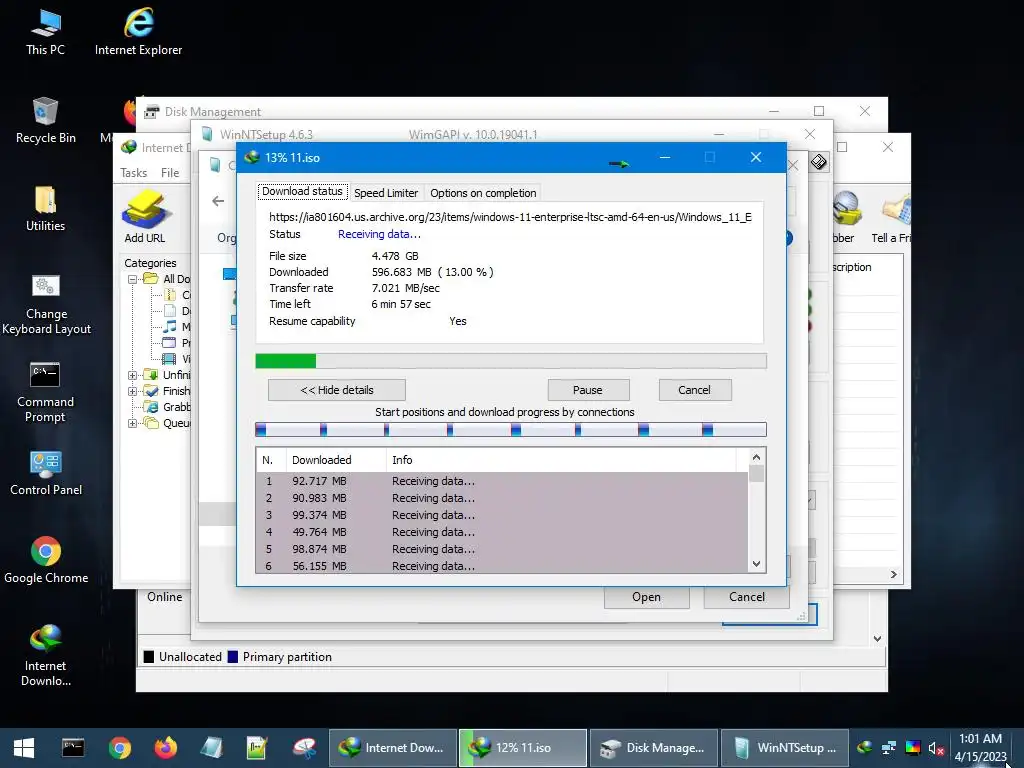Open Utilities folder on desktop
This screenshot has height=768, width=1024.
tap(45, 209)
